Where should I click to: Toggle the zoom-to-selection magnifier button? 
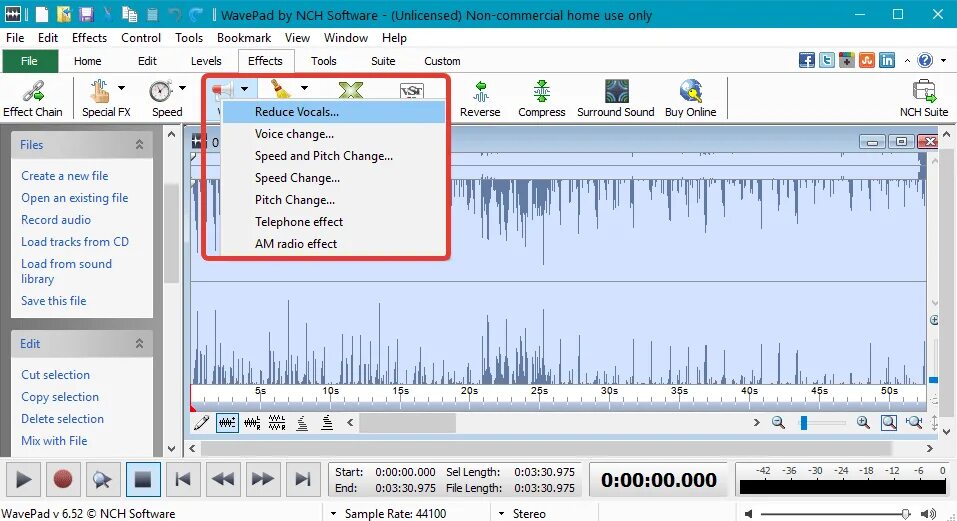tap(889, 422)
